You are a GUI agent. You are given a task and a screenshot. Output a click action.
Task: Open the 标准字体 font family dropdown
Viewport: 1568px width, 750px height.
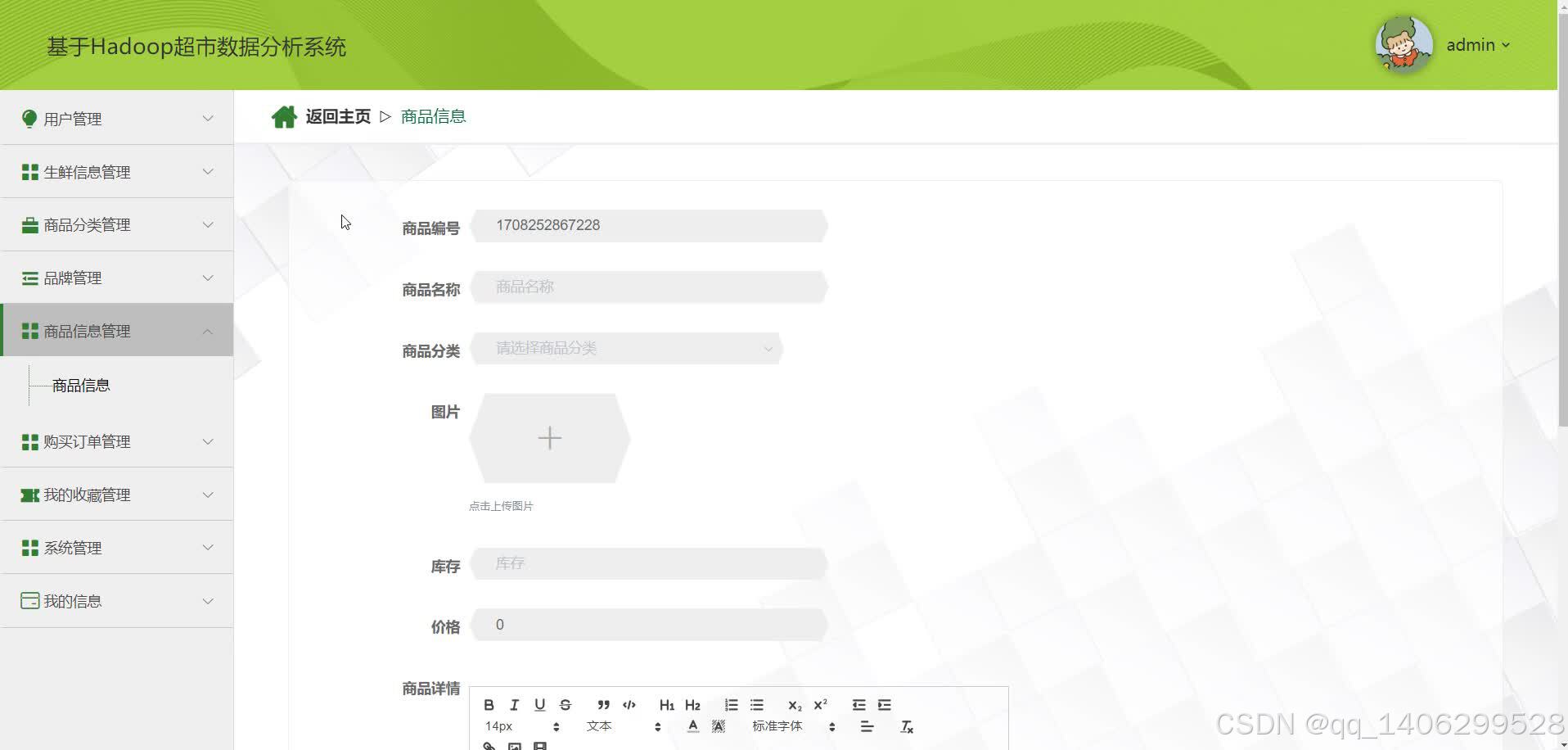[794, 726]
